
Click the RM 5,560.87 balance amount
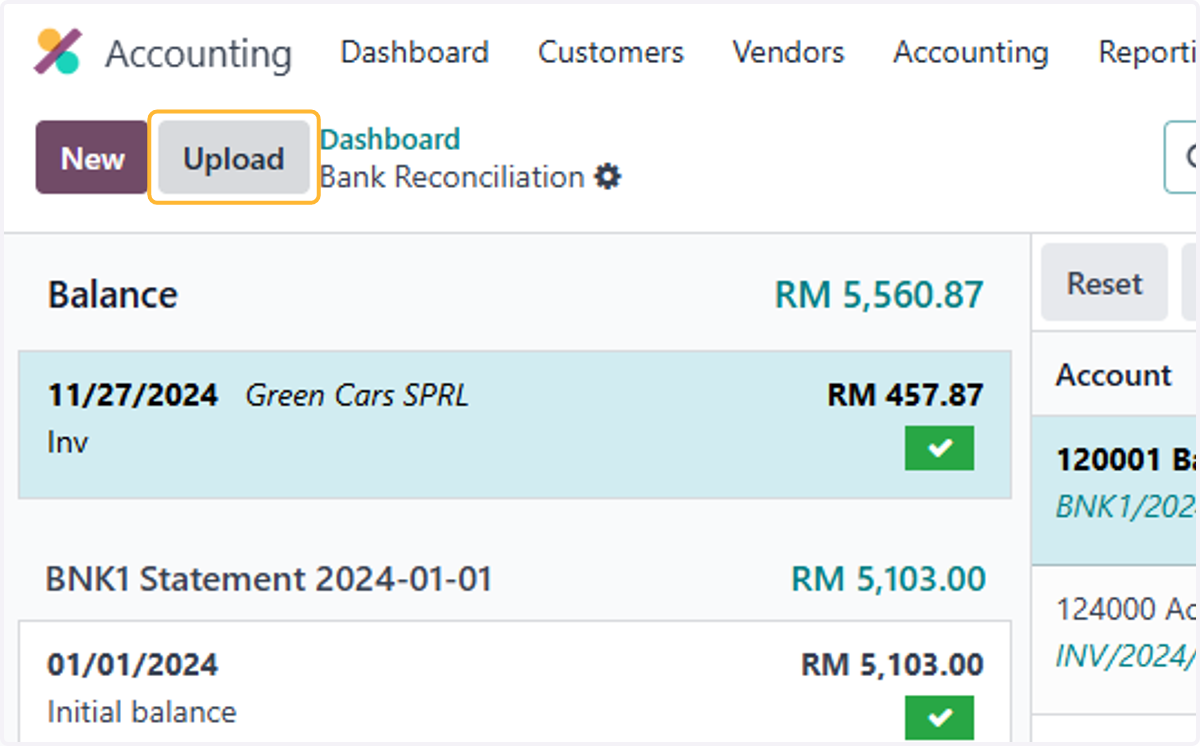tap(879, 294)
